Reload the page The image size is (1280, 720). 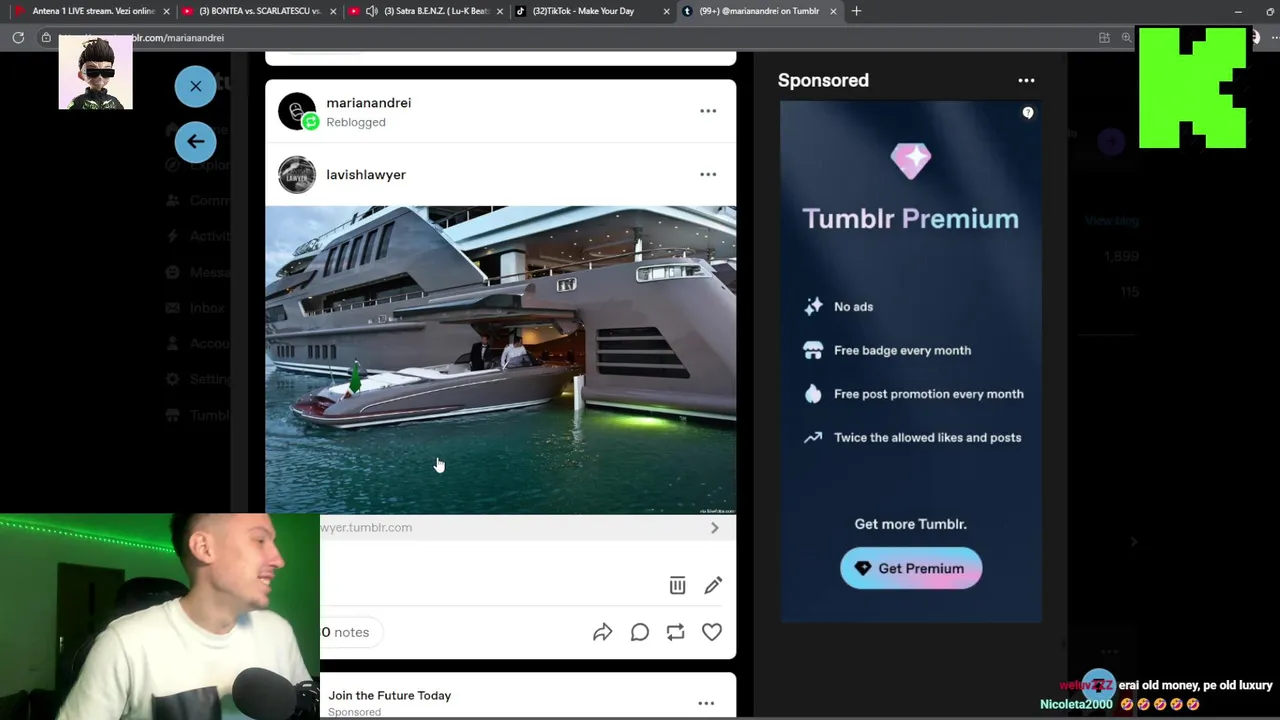point(18,37)
